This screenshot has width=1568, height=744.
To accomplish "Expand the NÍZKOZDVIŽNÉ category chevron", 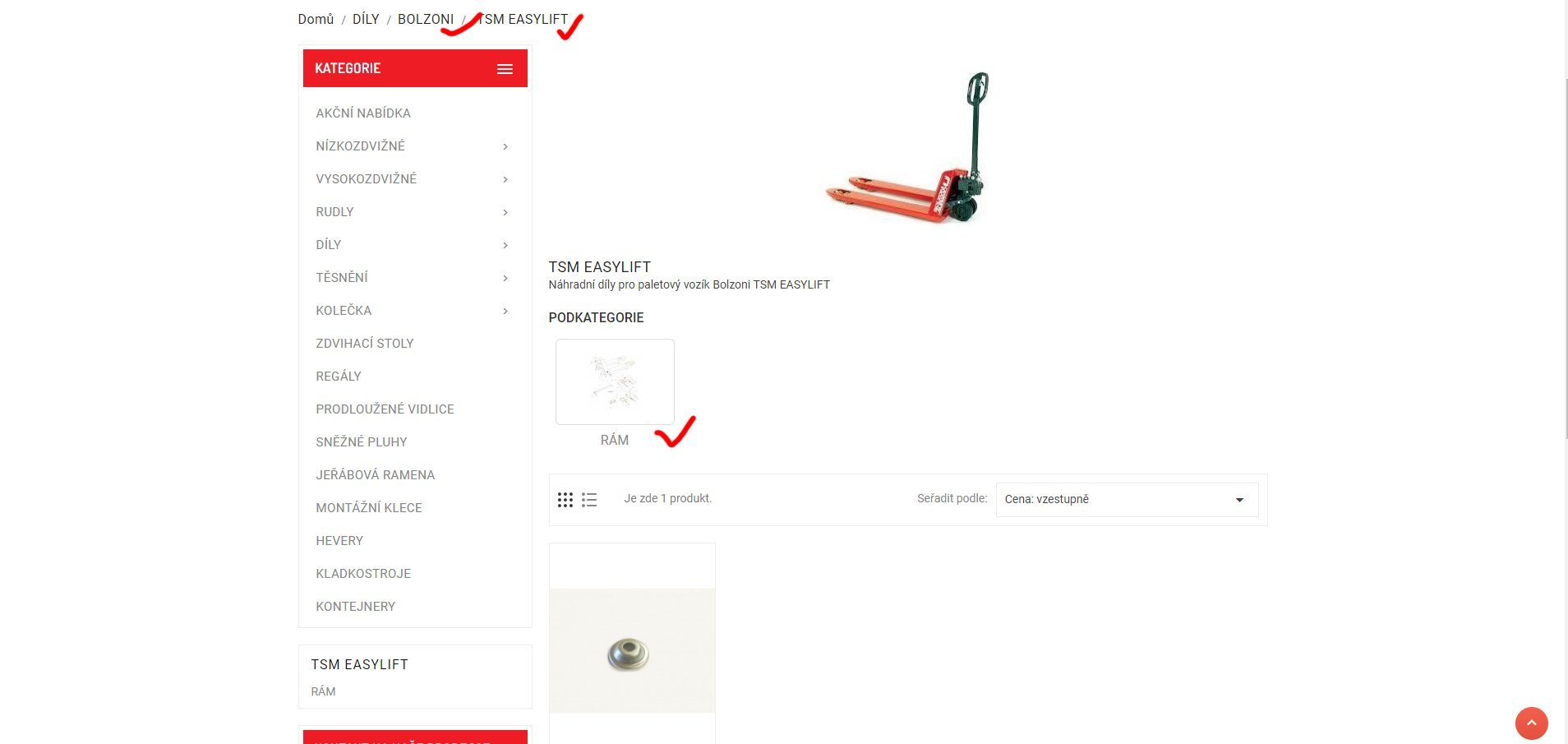I will pyautogui.click(x=505, y=146).
